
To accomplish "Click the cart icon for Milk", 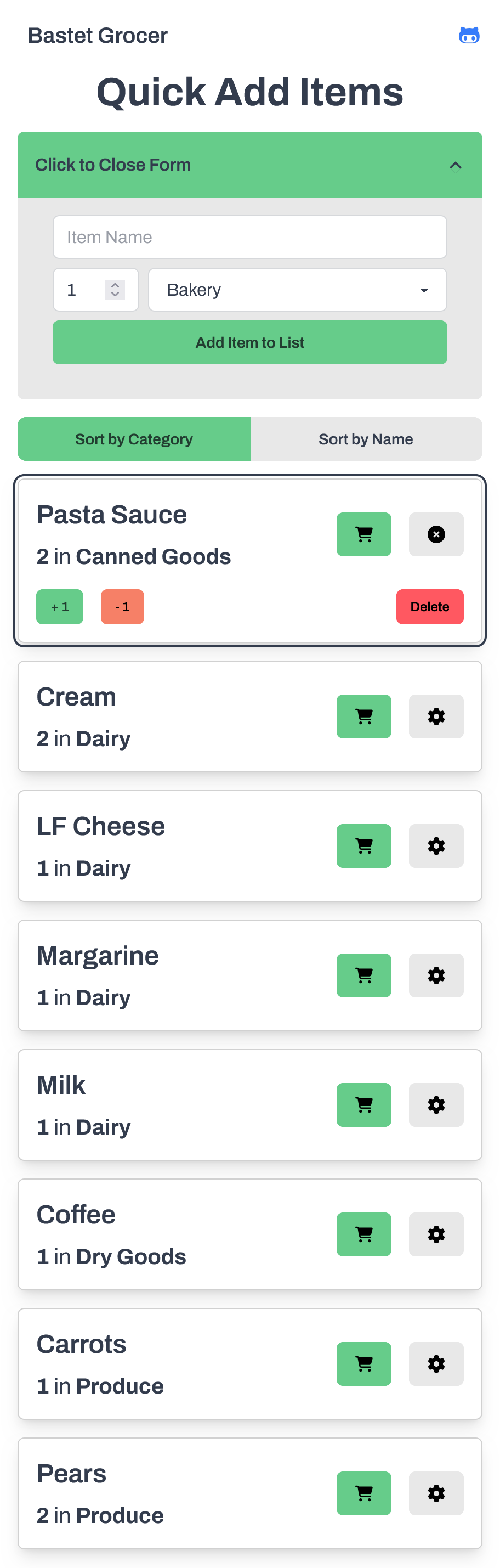I will point(363,1105).
